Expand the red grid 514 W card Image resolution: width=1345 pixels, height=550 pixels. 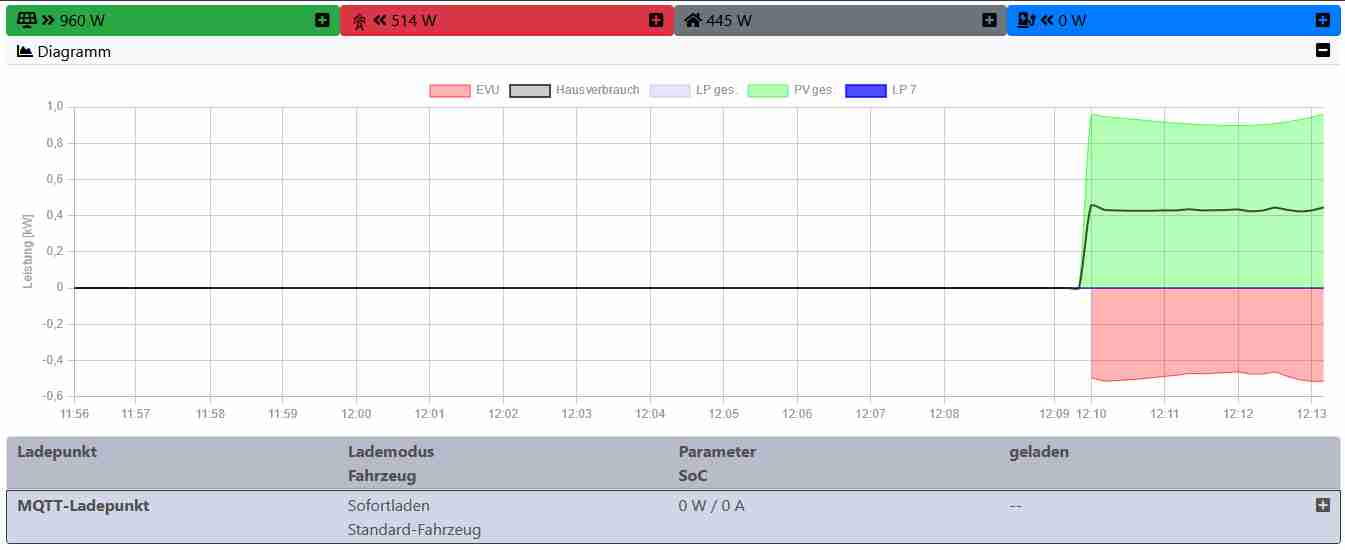(x=656, y=20)
